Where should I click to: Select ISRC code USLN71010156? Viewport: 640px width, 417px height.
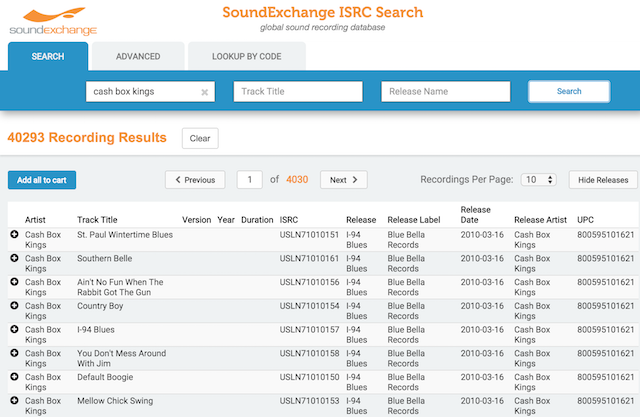tap(309, 282)
